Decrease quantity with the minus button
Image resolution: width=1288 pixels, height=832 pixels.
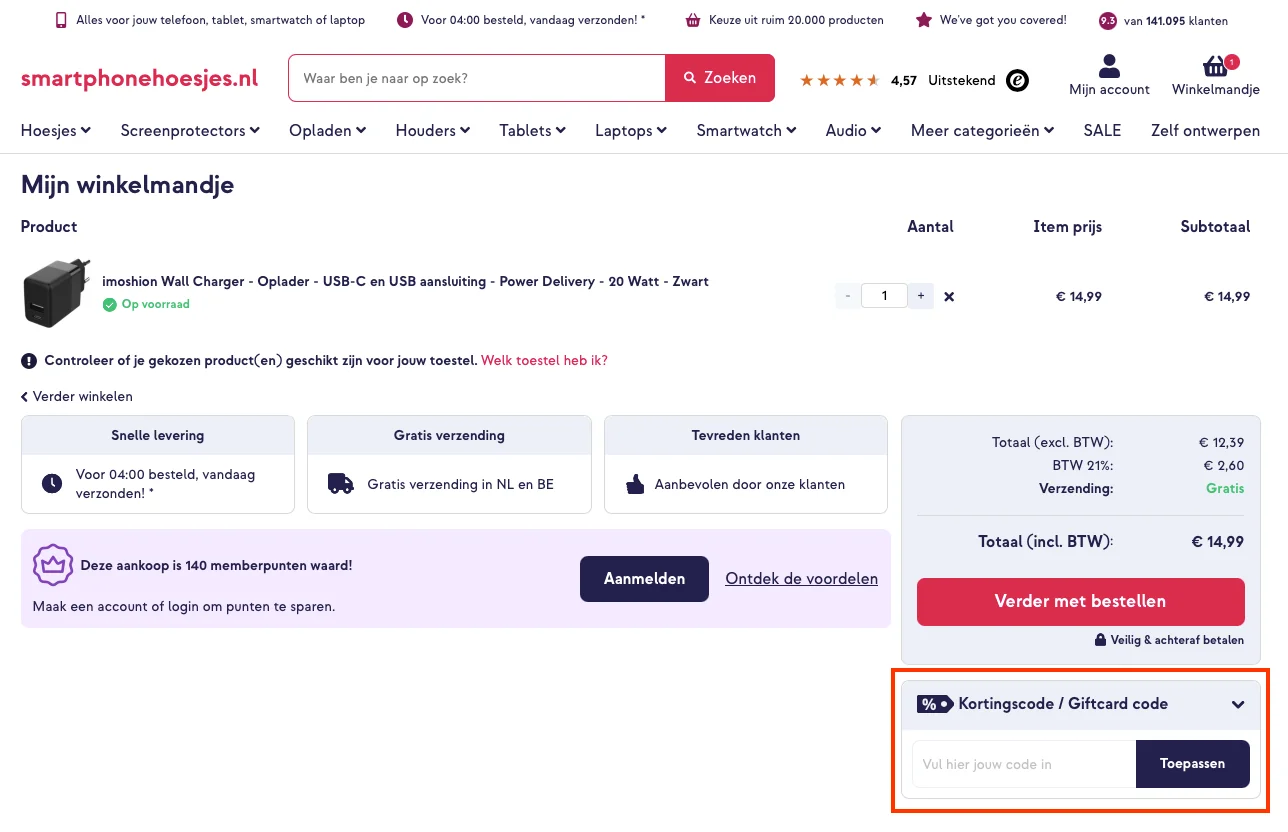pos(848,296)
